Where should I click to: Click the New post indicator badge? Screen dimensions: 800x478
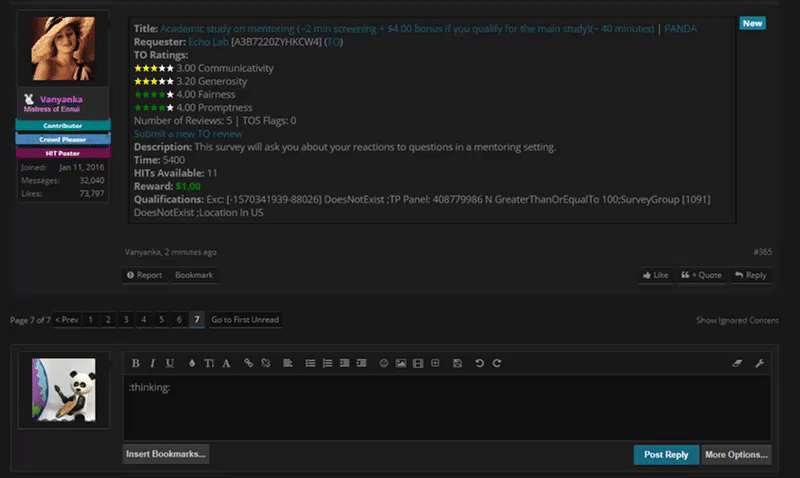click(753, 23)
